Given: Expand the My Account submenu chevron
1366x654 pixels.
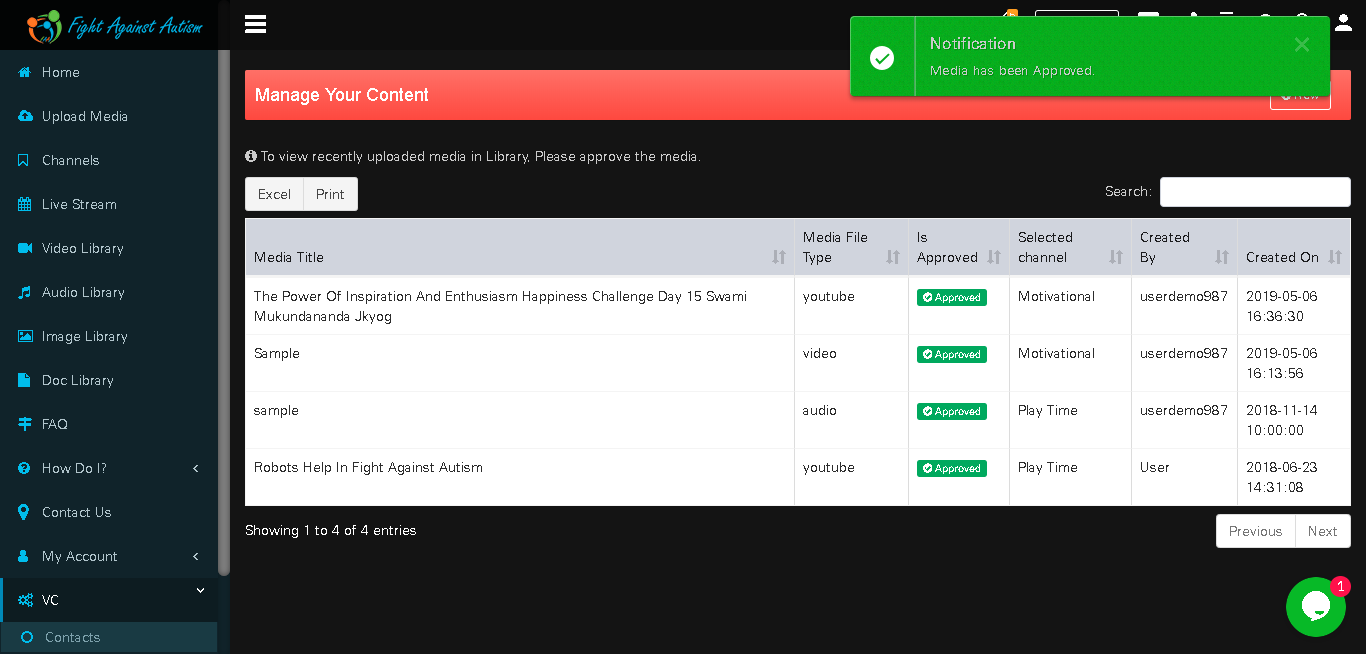Looking at the screenshot, I should [196, 556].
